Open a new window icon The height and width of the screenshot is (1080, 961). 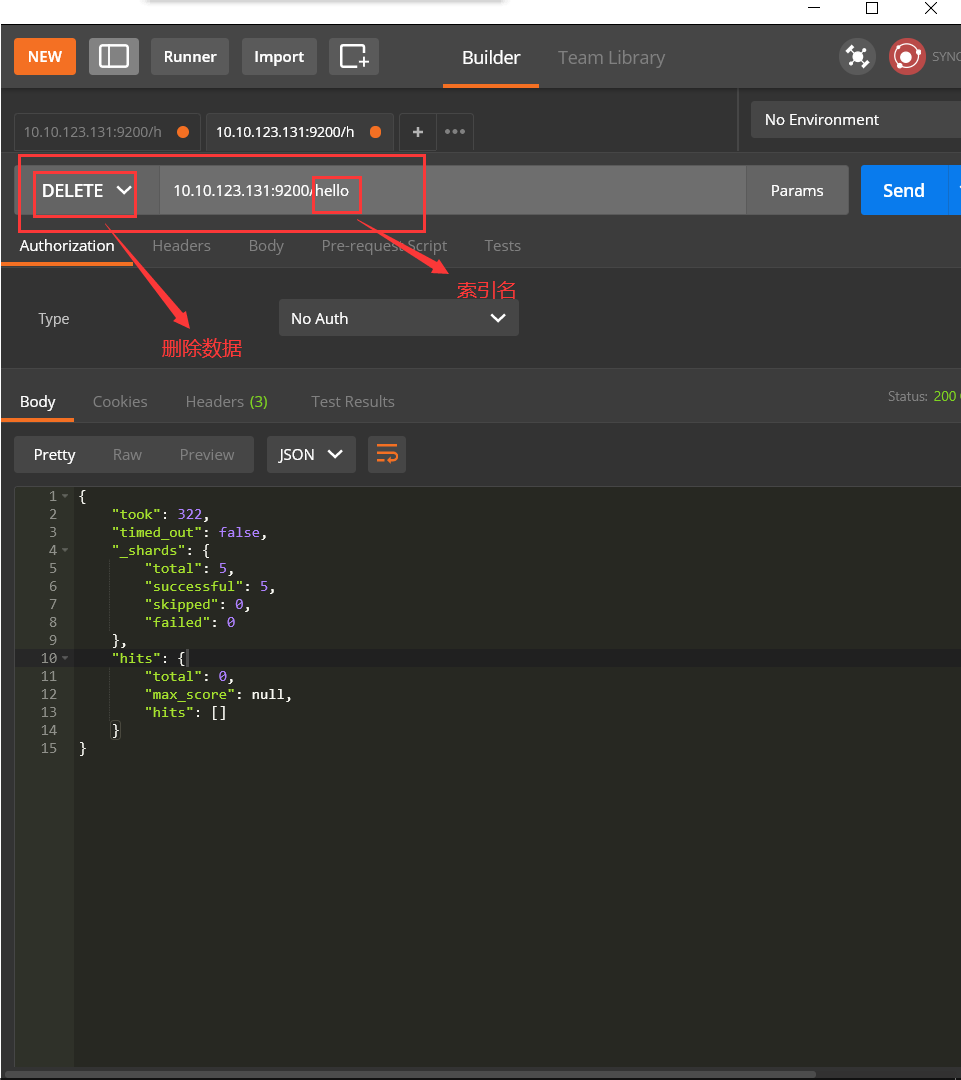(x=354, y=56)
